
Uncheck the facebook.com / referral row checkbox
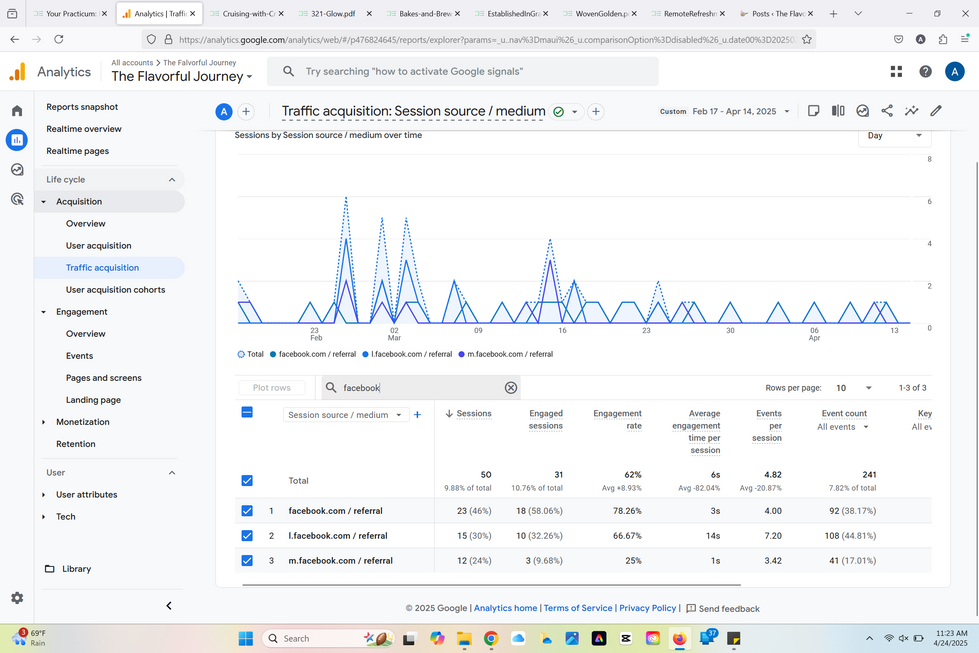coord(247,511)
